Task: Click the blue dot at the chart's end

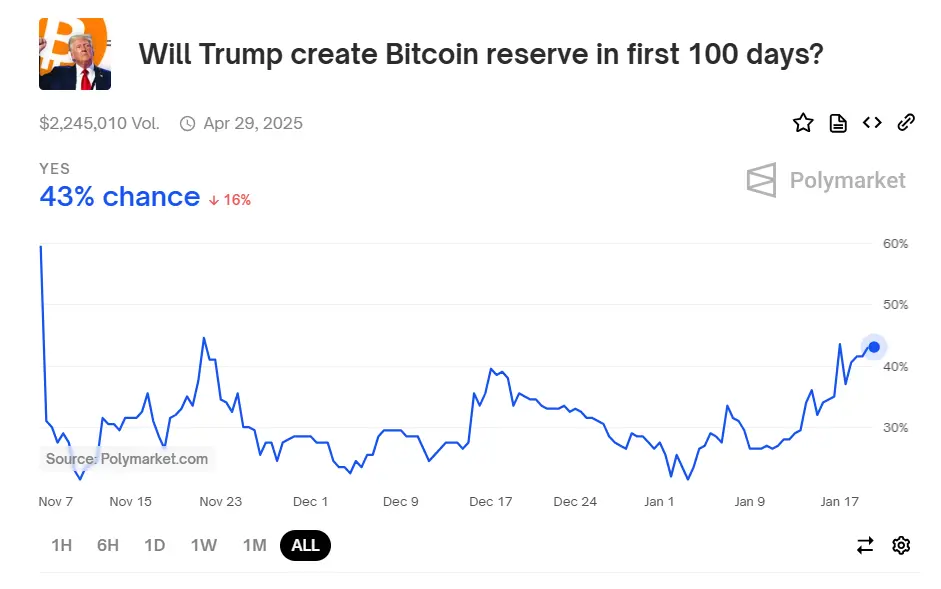Action: click(x=873, y=347)
